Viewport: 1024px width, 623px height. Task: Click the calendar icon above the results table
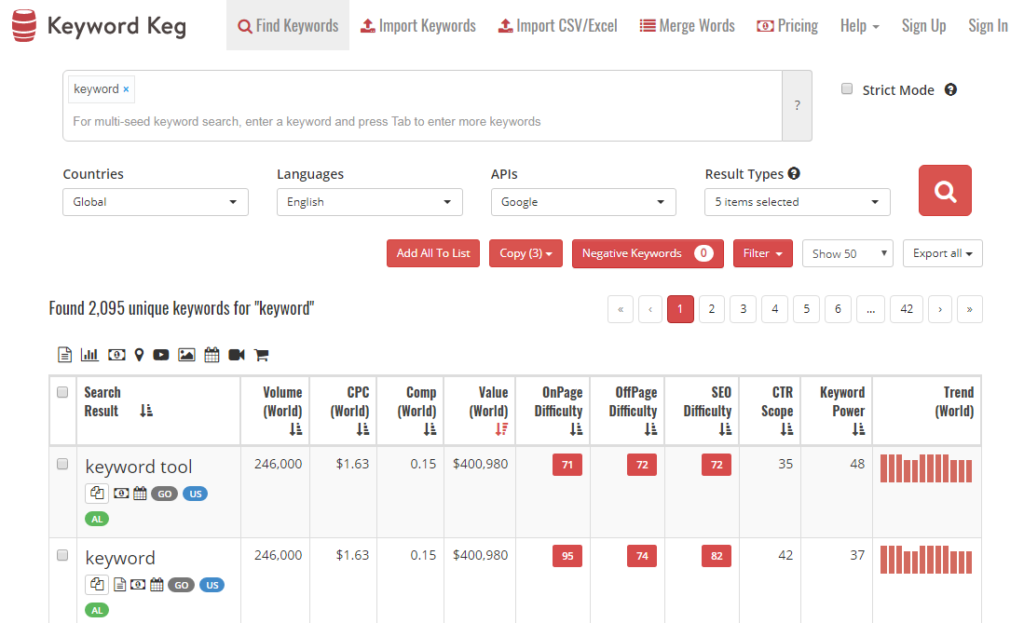pyautogui.click(x=212, y=355)
